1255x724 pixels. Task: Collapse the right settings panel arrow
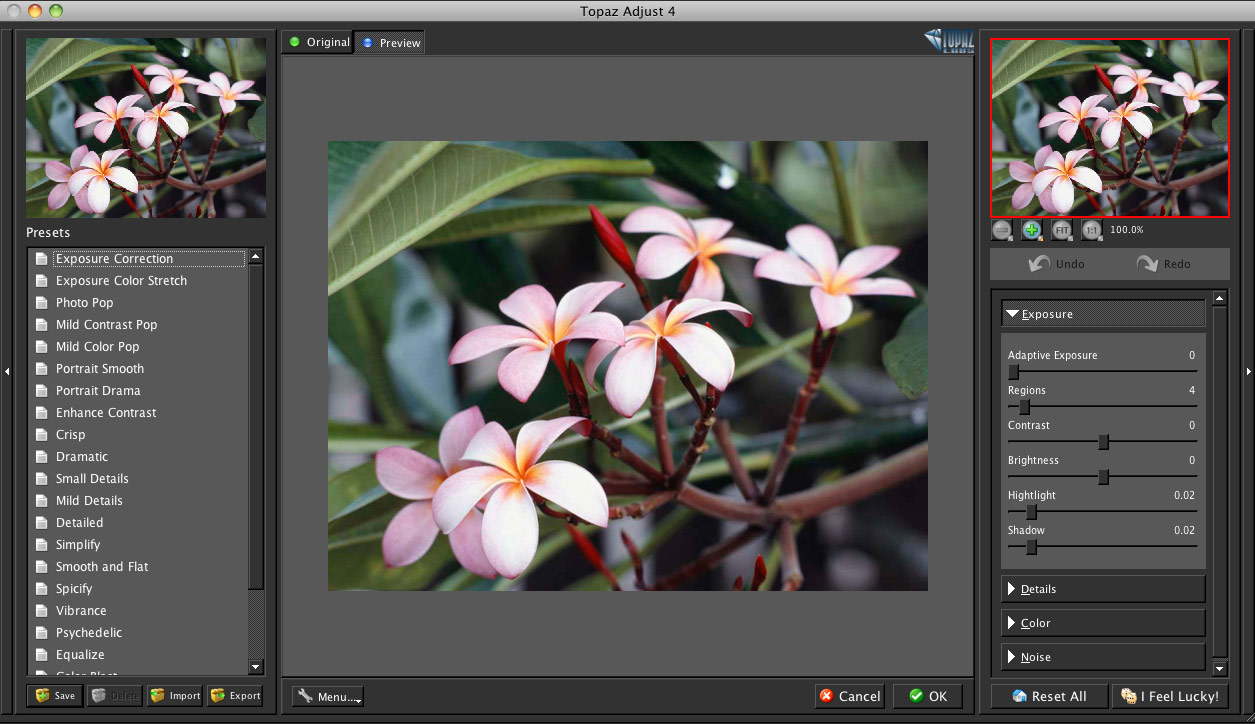point(1248,371)
